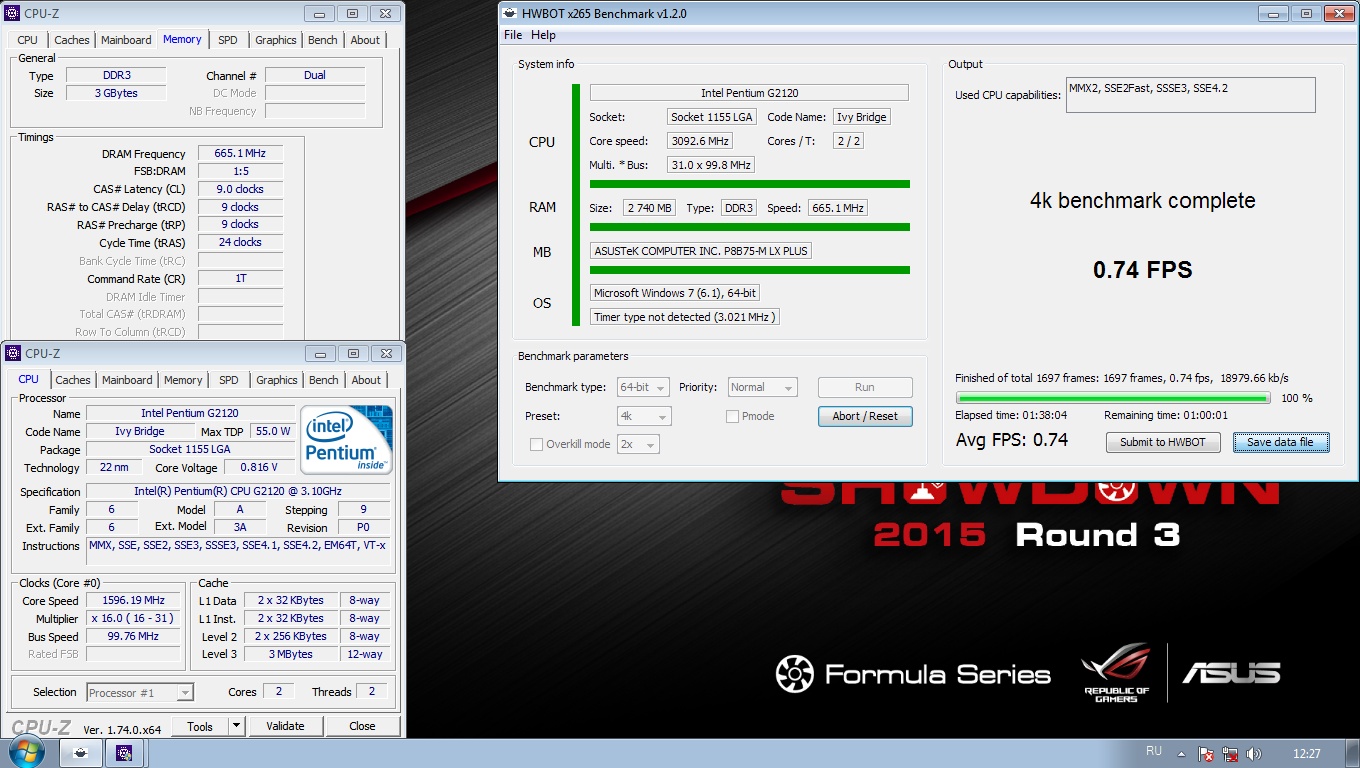Switch to Memory tab in lower CPU-Z

(183, 380)
